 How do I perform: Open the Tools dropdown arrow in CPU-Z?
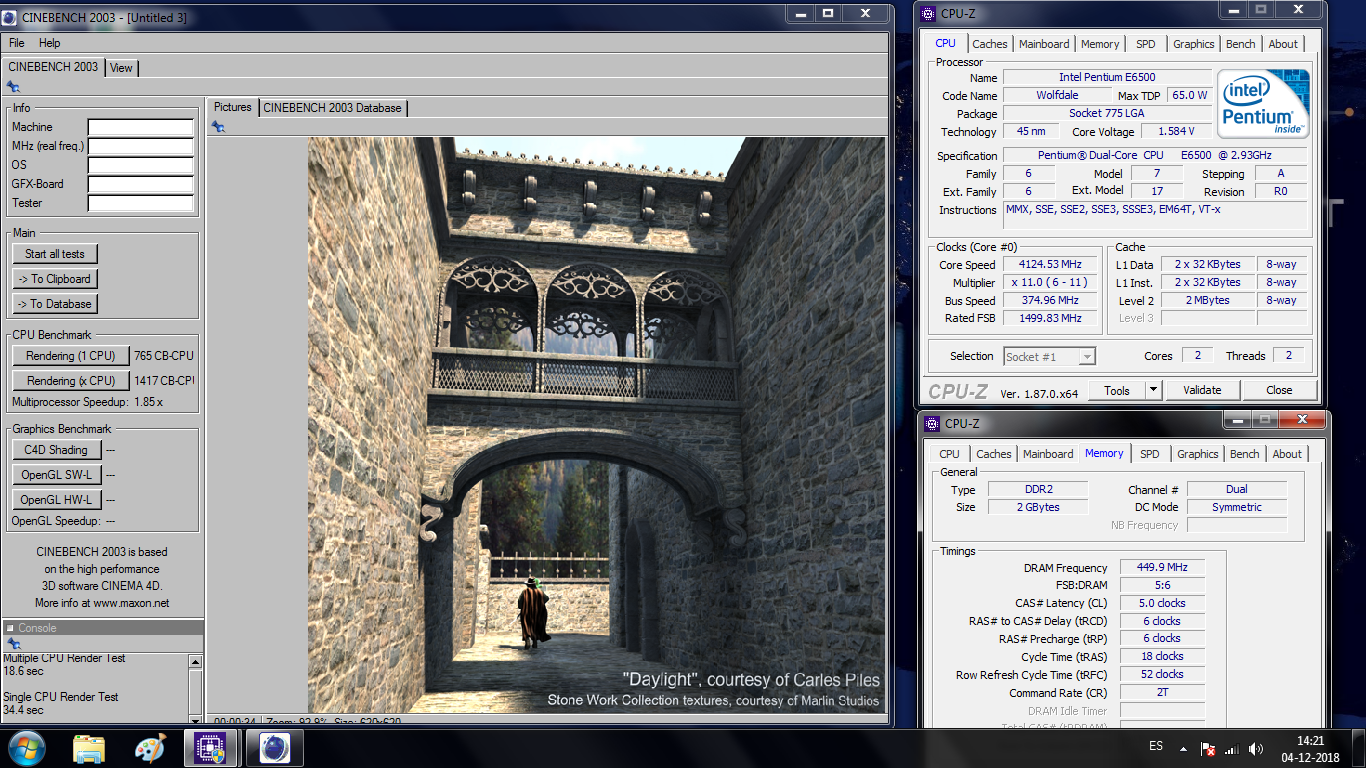(1153, 390)
